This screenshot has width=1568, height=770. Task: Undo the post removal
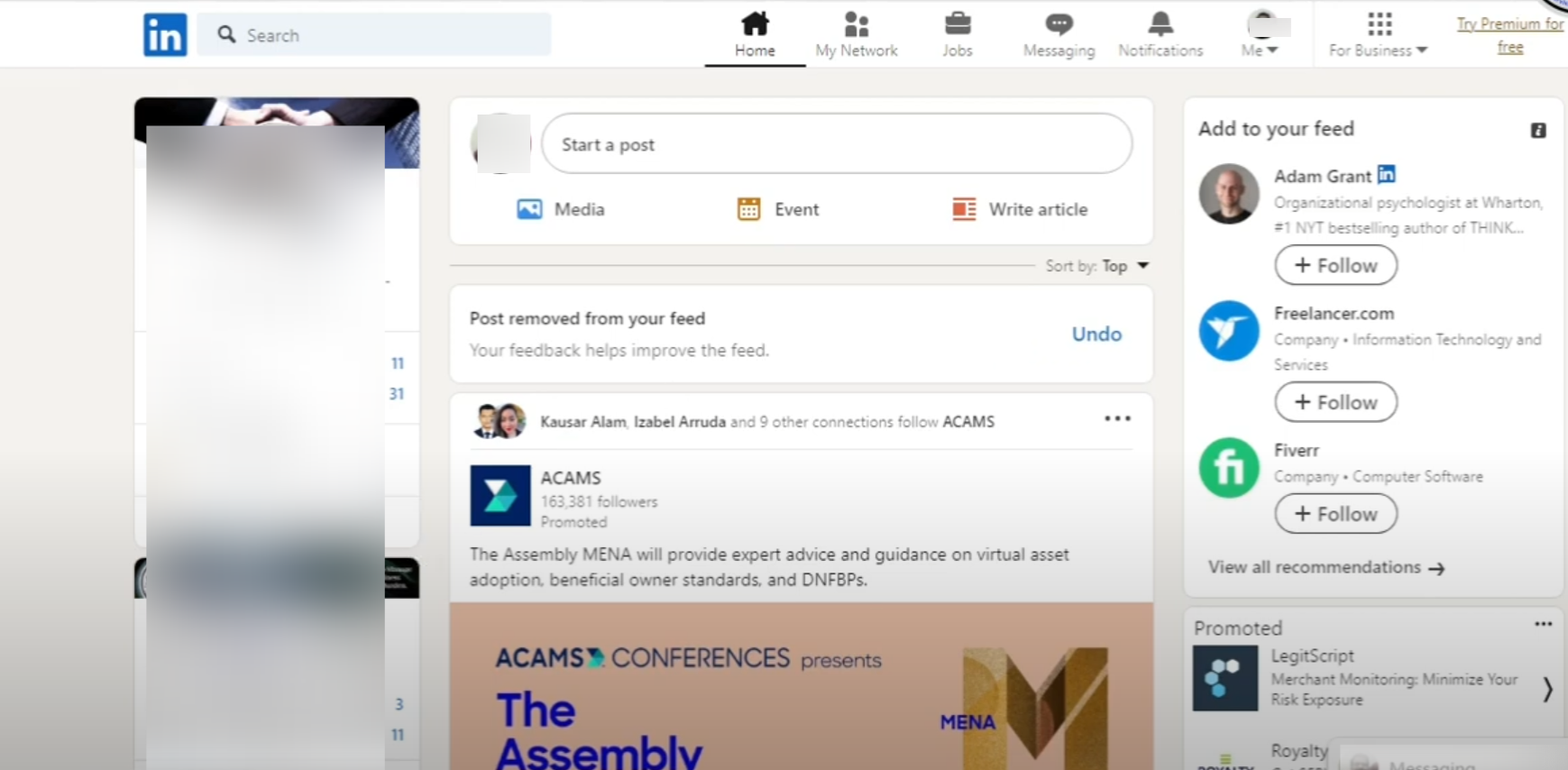coord(1096,334)
